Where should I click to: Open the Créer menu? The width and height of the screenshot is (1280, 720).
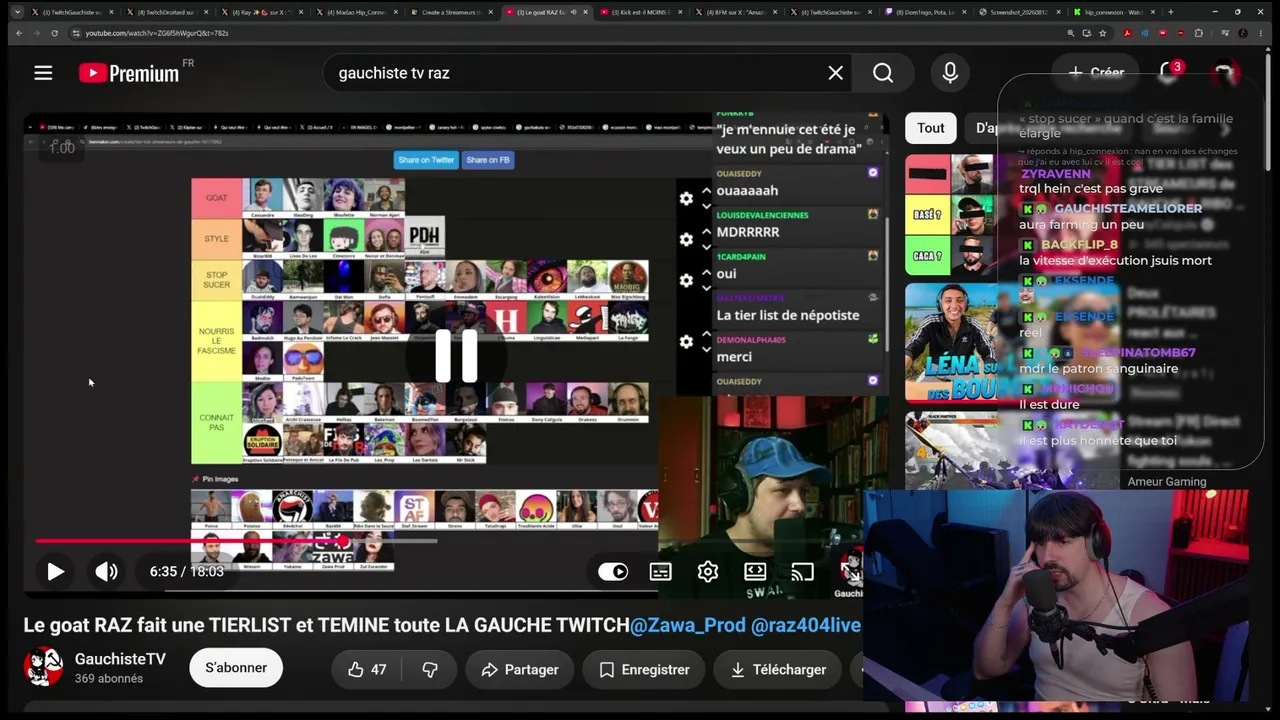coord(1096,72)
